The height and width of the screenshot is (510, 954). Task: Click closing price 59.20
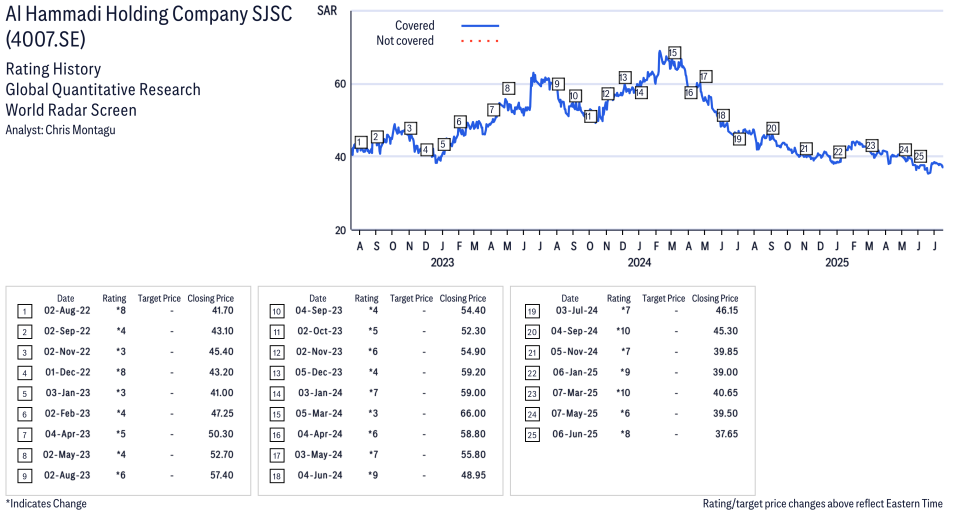473,372
